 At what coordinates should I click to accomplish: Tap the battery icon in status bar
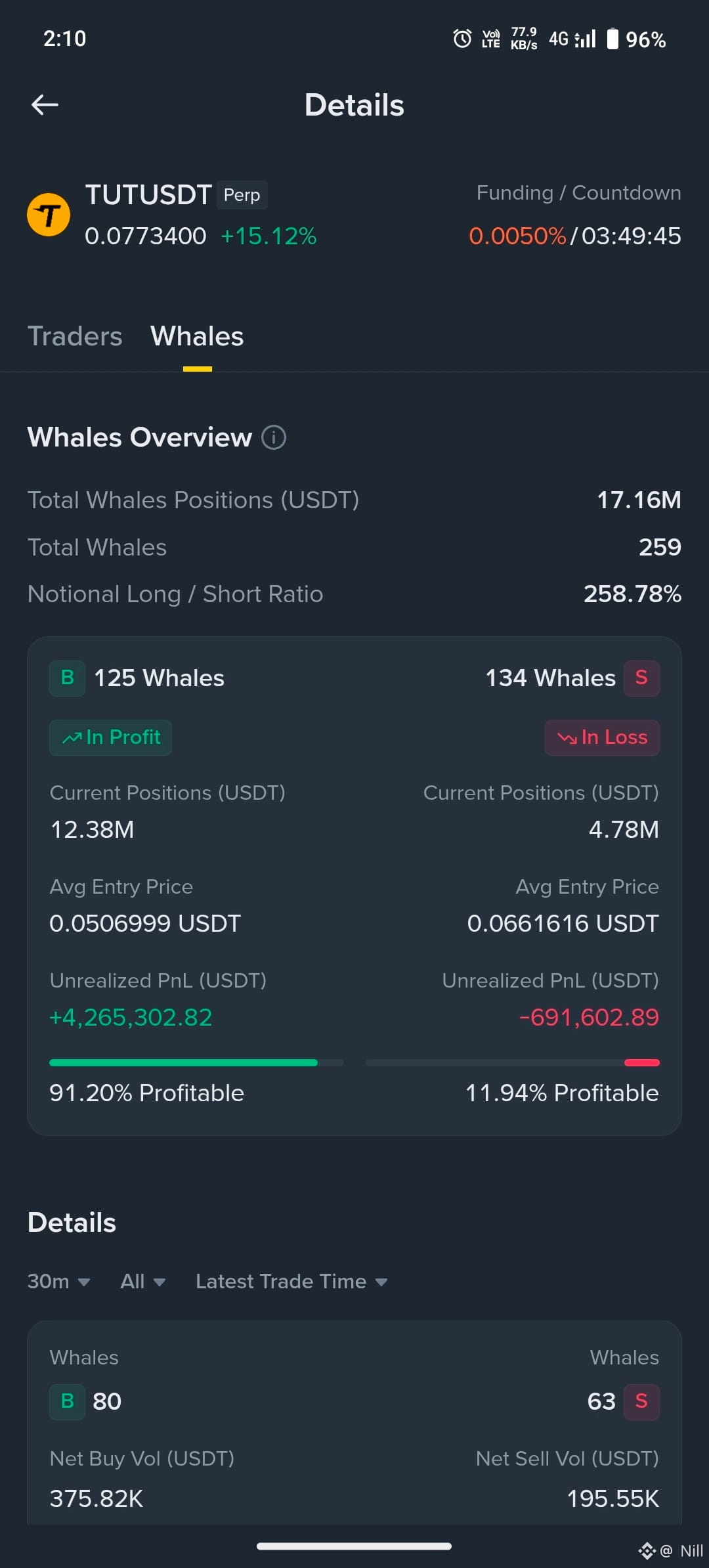pos(612,39)
